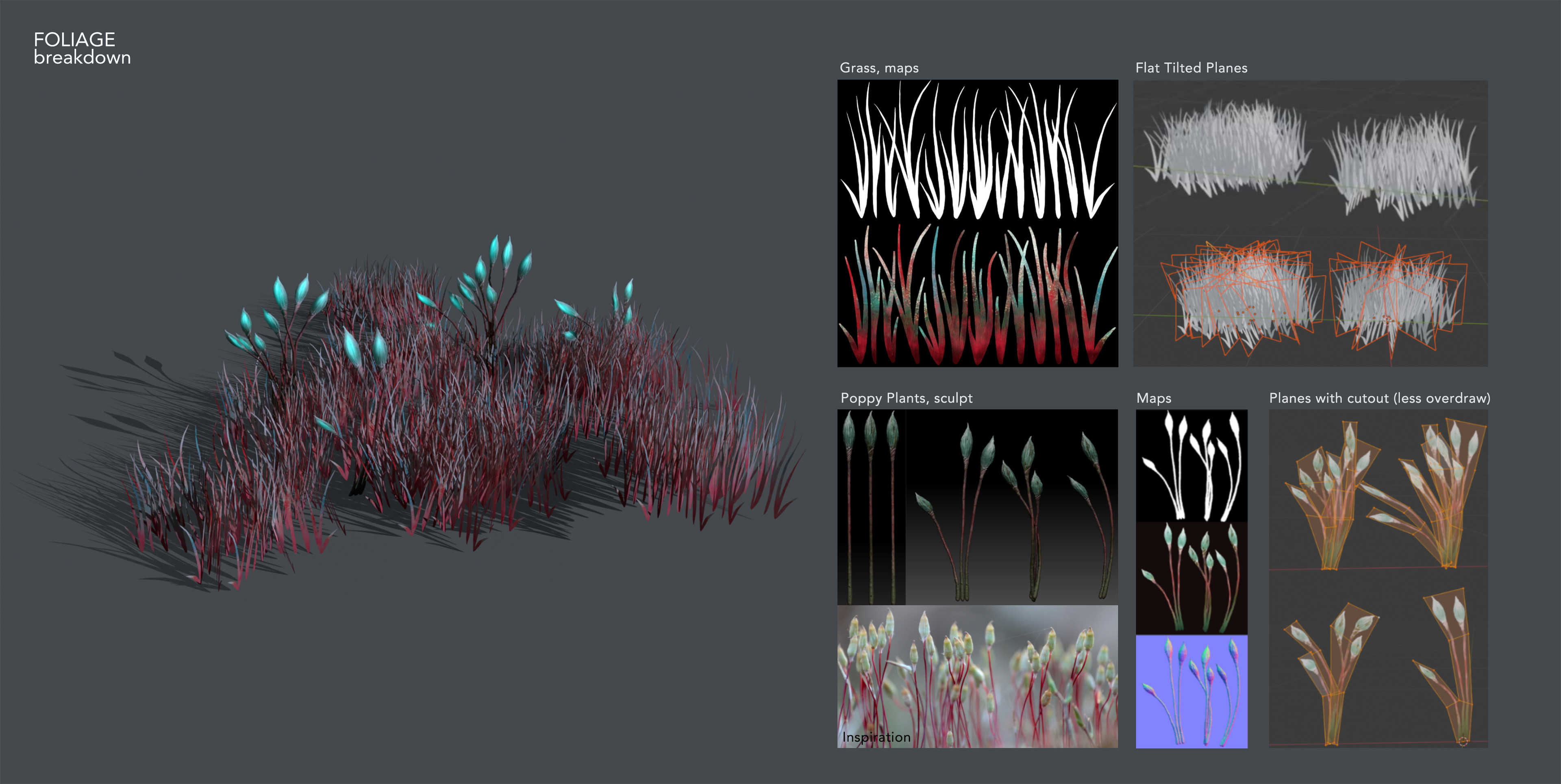Expand the Grass, maps section
The height and width of the screenshot is (784, 1561).
click(878, 68)
